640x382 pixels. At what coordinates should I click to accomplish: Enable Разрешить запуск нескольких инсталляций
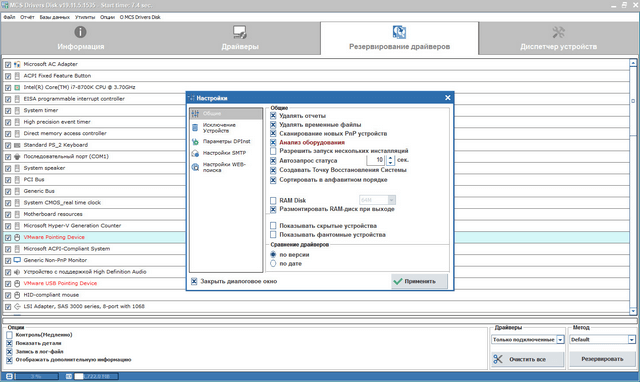[273, 151]
